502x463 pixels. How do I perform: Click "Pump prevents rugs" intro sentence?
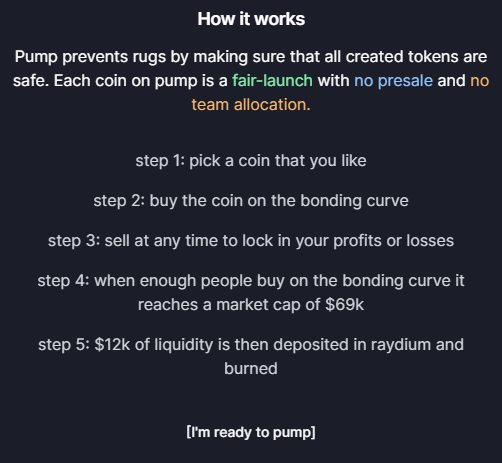point(90,57)
